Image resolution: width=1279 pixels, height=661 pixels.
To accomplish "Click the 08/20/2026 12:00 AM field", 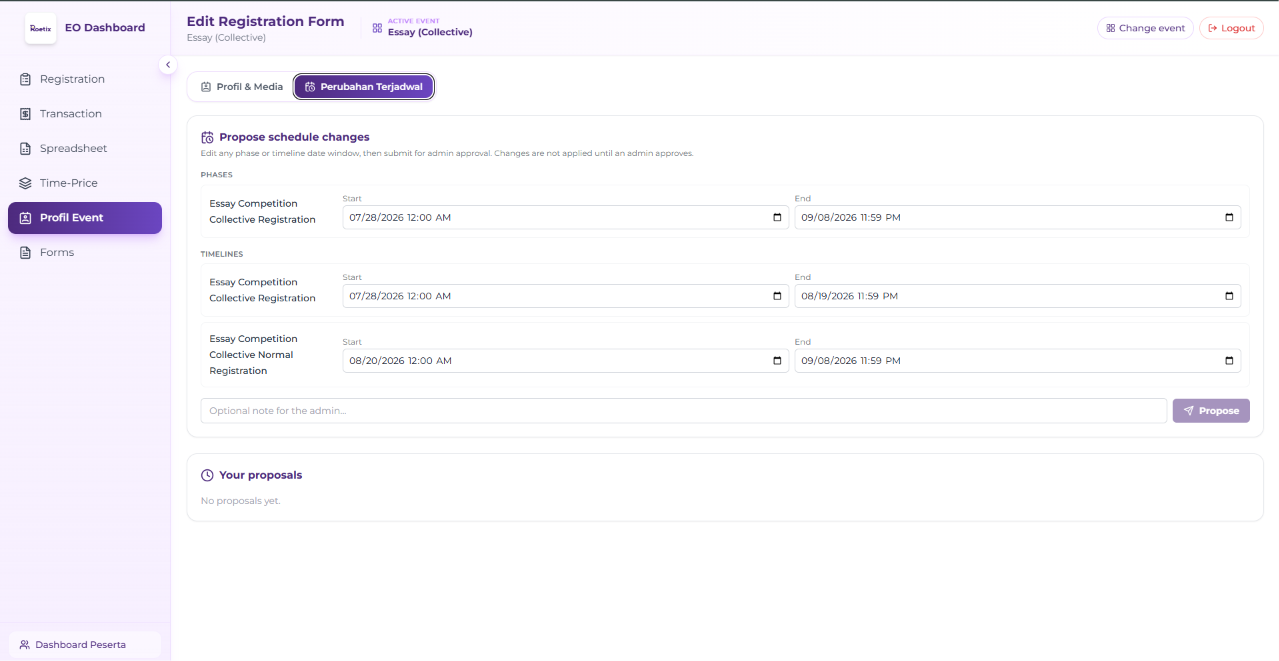I will point(565,361).
